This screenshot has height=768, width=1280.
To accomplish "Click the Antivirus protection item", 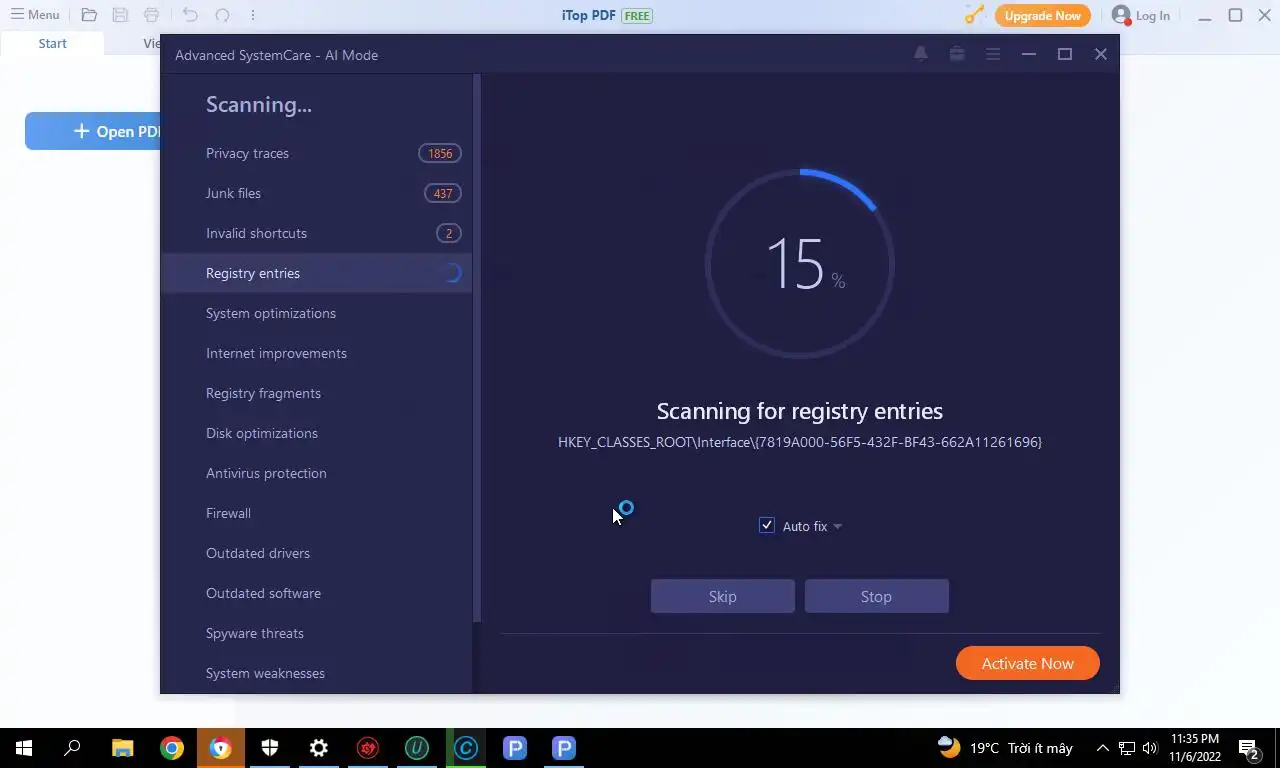I will click(316, 473).
